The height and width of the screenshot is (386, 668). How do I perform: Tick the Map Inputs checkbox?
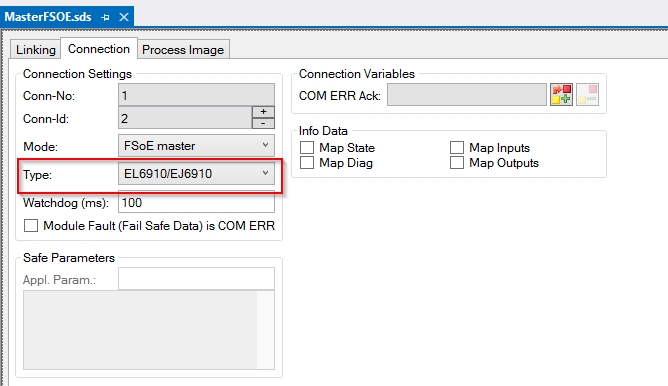click(x=457, y=147)
